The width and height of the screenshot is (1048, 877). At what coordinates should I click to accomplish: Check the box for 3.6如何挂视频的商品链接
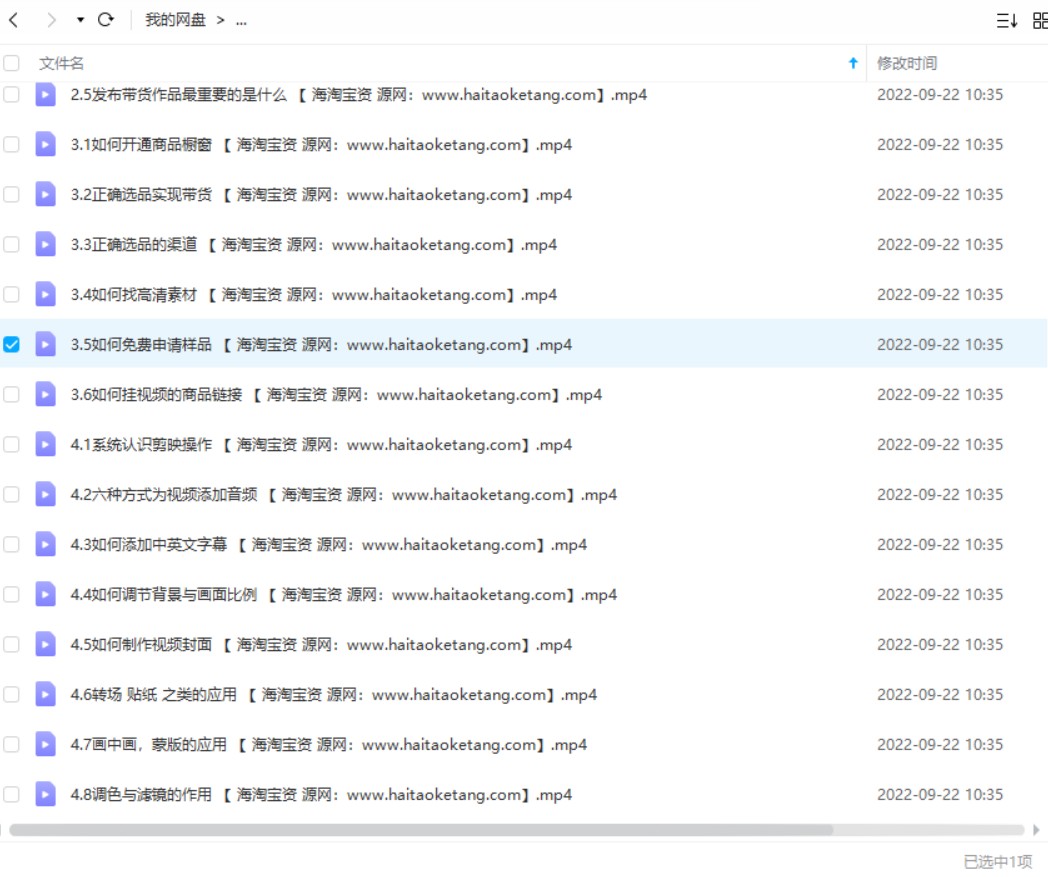pos(11,394)
